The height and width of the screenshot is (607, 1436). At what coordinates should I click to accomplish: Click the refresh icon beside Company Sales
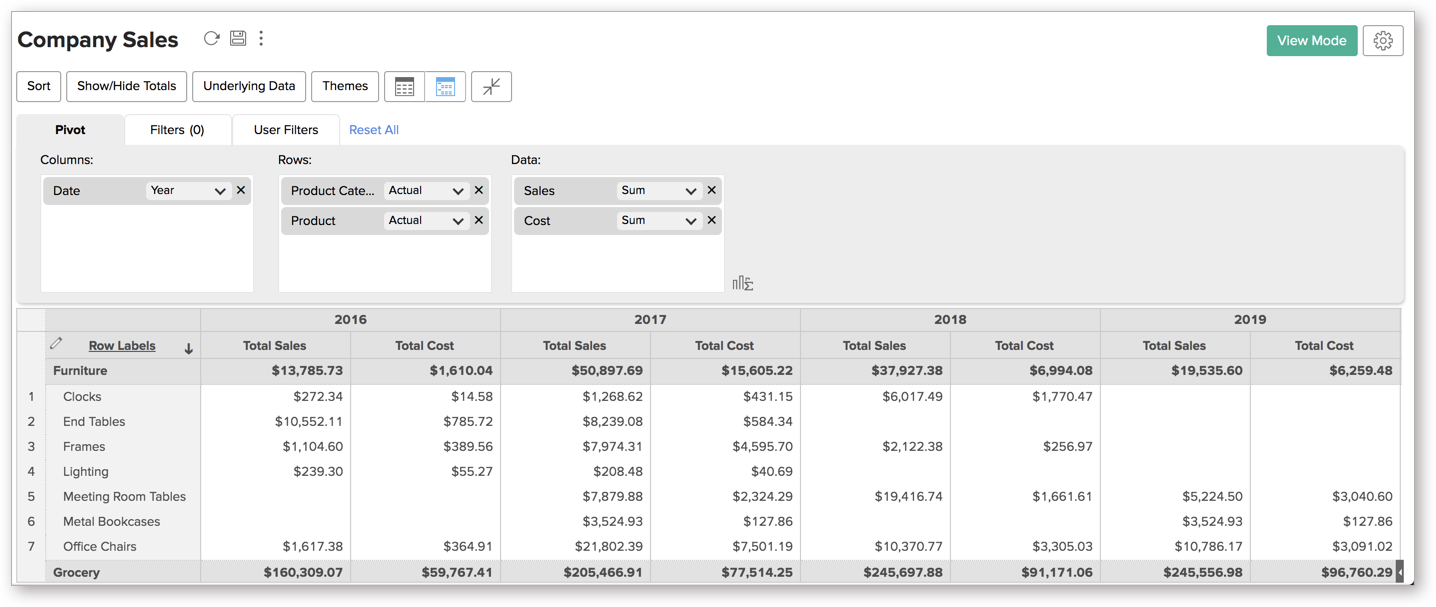point(211,38)
